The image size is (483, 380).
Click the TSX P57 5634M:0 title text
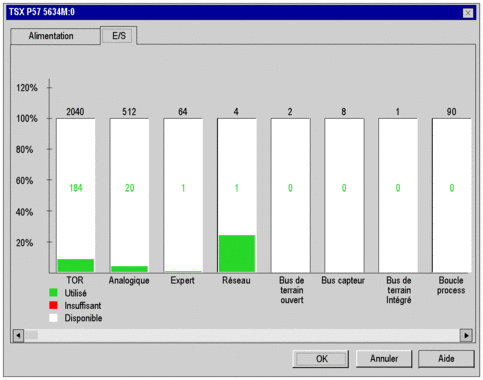point(42,12)
